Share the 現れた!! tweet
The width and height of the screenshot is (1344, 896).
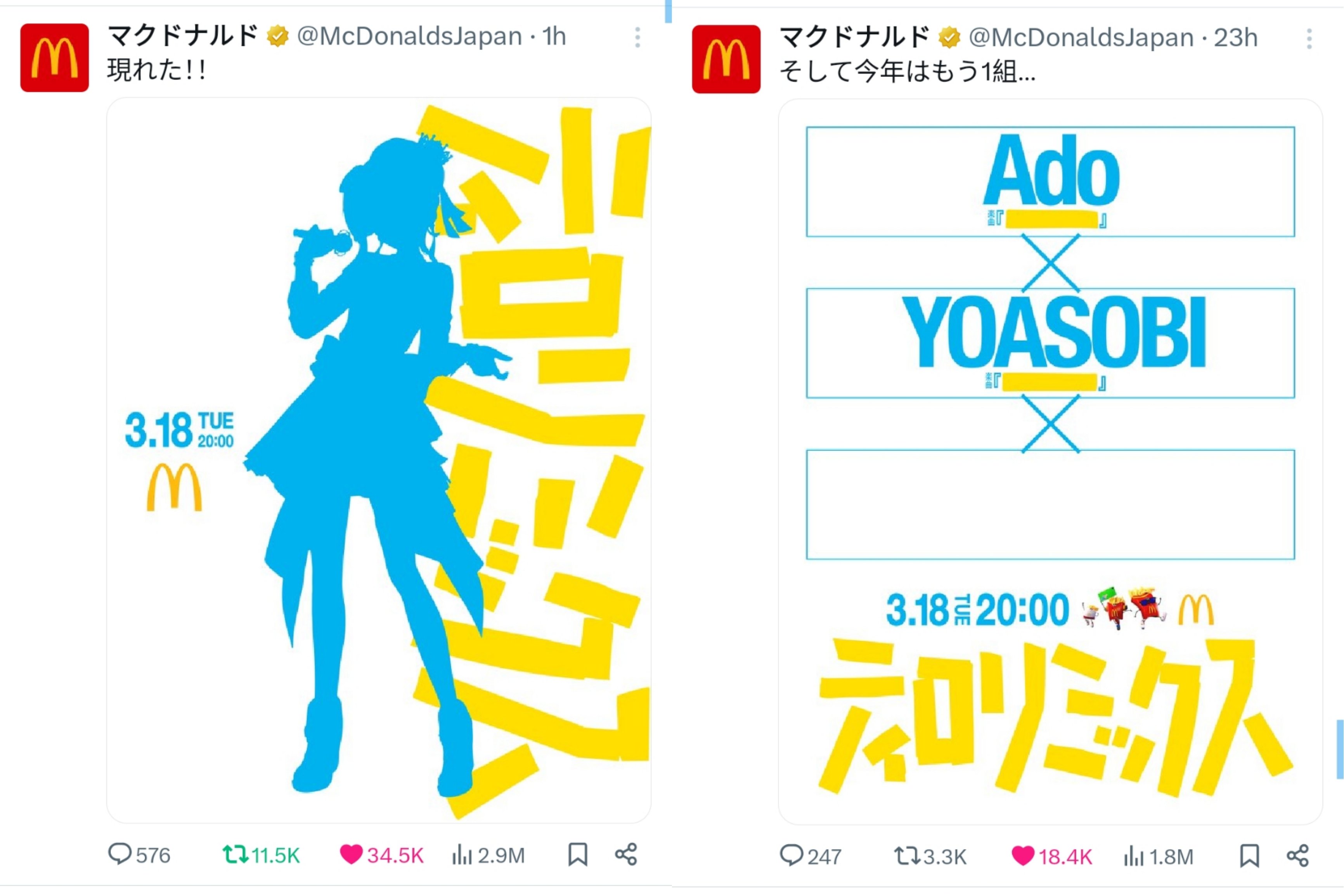[x=626, y=855]
